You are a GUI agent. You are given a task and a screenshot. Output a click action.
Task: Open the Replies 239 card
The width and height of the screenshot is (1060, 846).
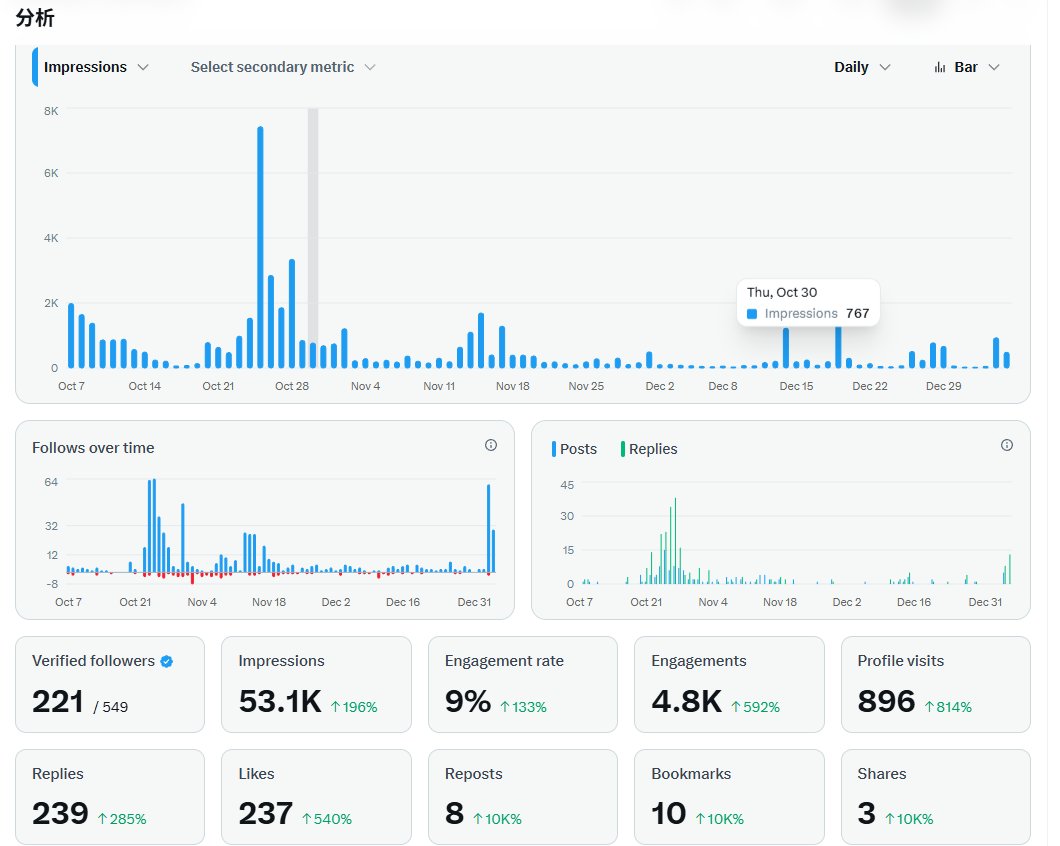[110, 797]
